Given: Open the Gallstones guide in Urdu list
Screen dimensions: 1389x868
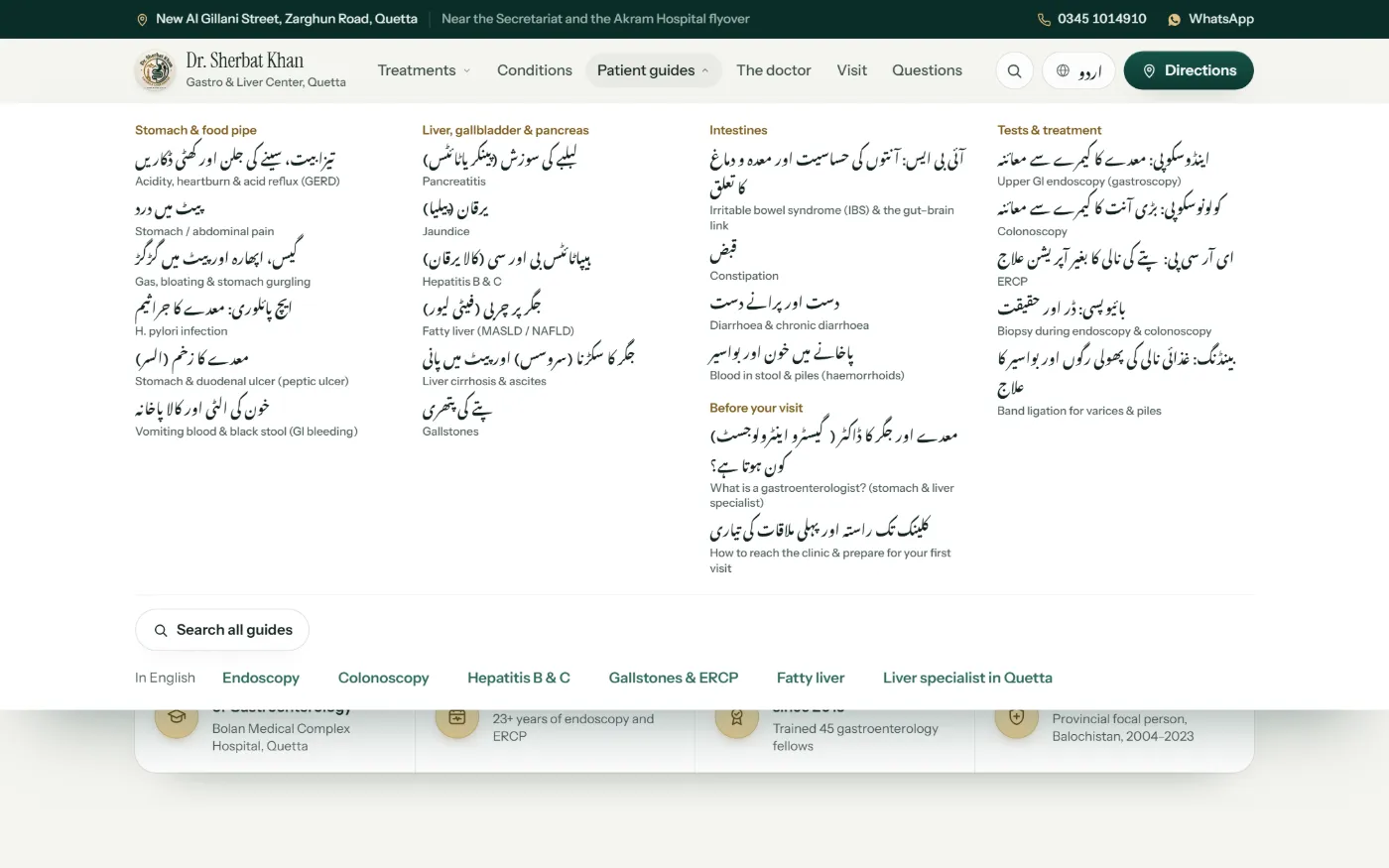Looking at the screenshot, I should tap(457, 419).
